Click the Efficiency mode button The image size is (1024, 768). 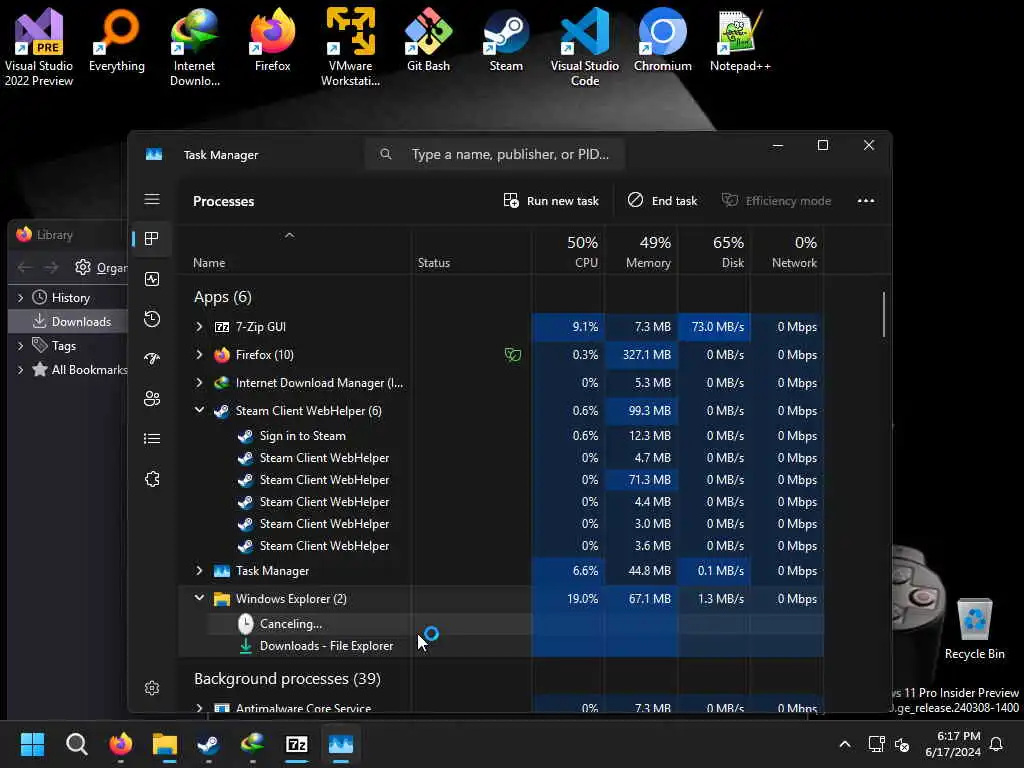(776, 201)
